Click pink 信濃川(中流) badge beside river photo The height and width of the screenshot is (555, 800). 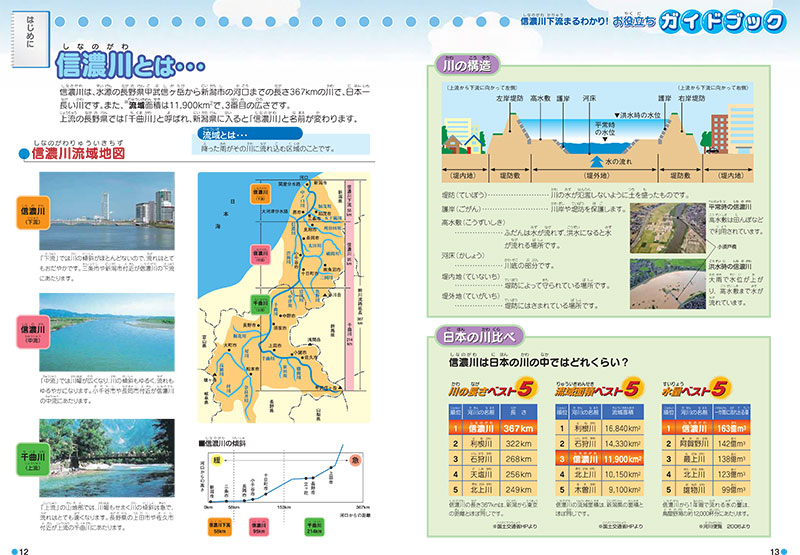(33, 332)
